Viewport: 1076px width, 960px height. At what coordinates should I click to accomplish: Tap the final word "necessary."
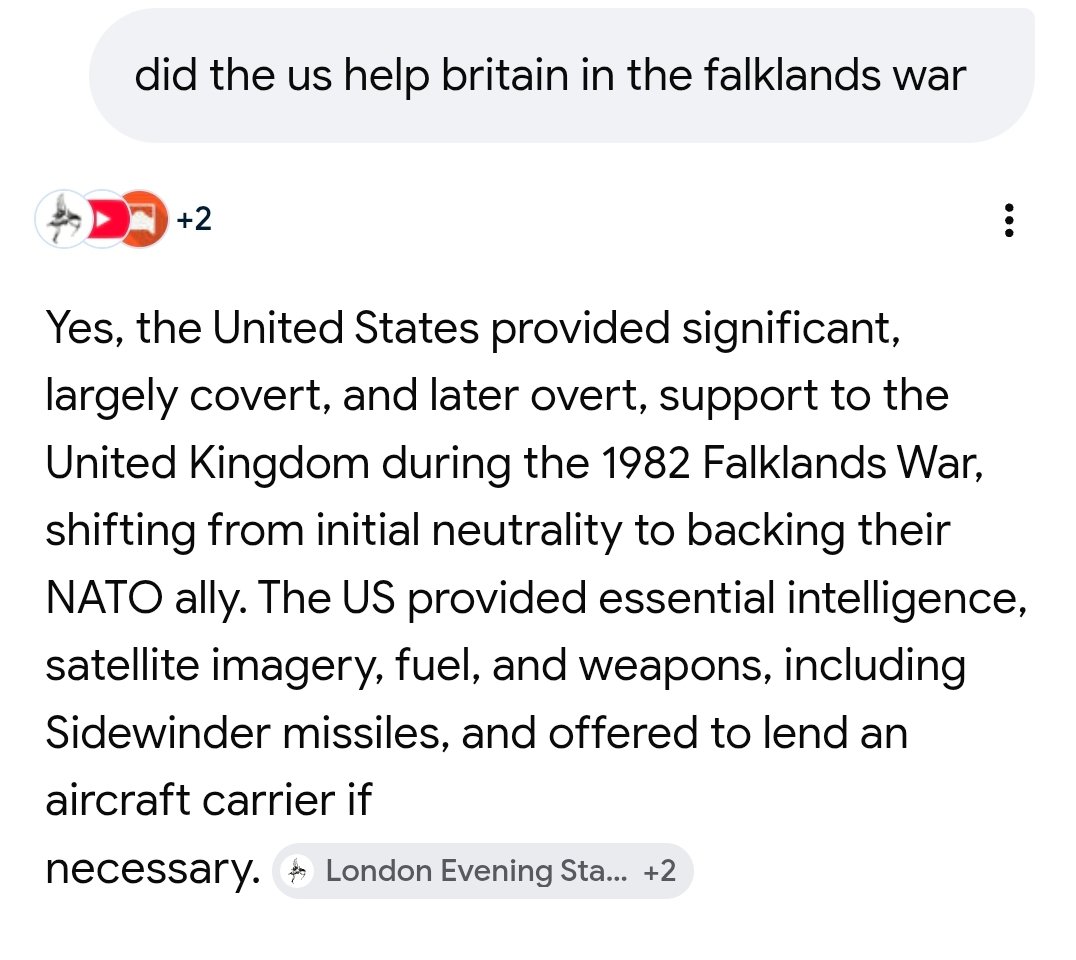[152, 870]
